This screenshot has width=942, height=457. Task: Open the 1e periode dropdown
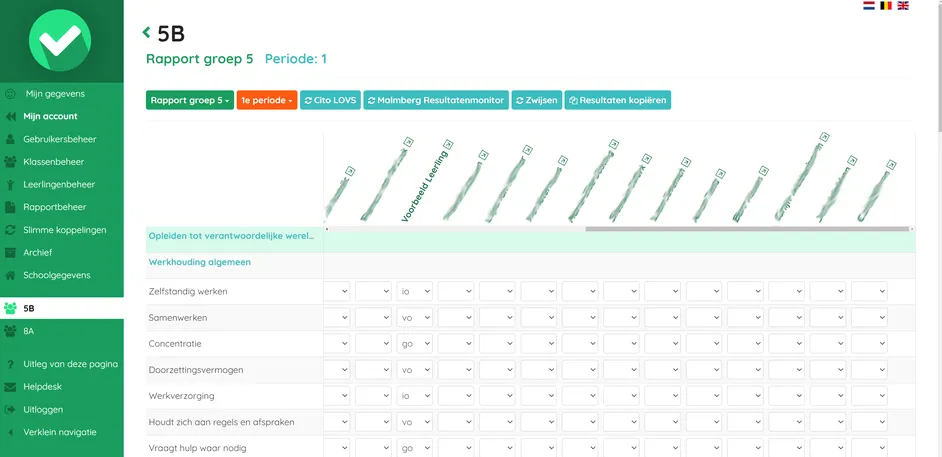(x=267, y=100)
